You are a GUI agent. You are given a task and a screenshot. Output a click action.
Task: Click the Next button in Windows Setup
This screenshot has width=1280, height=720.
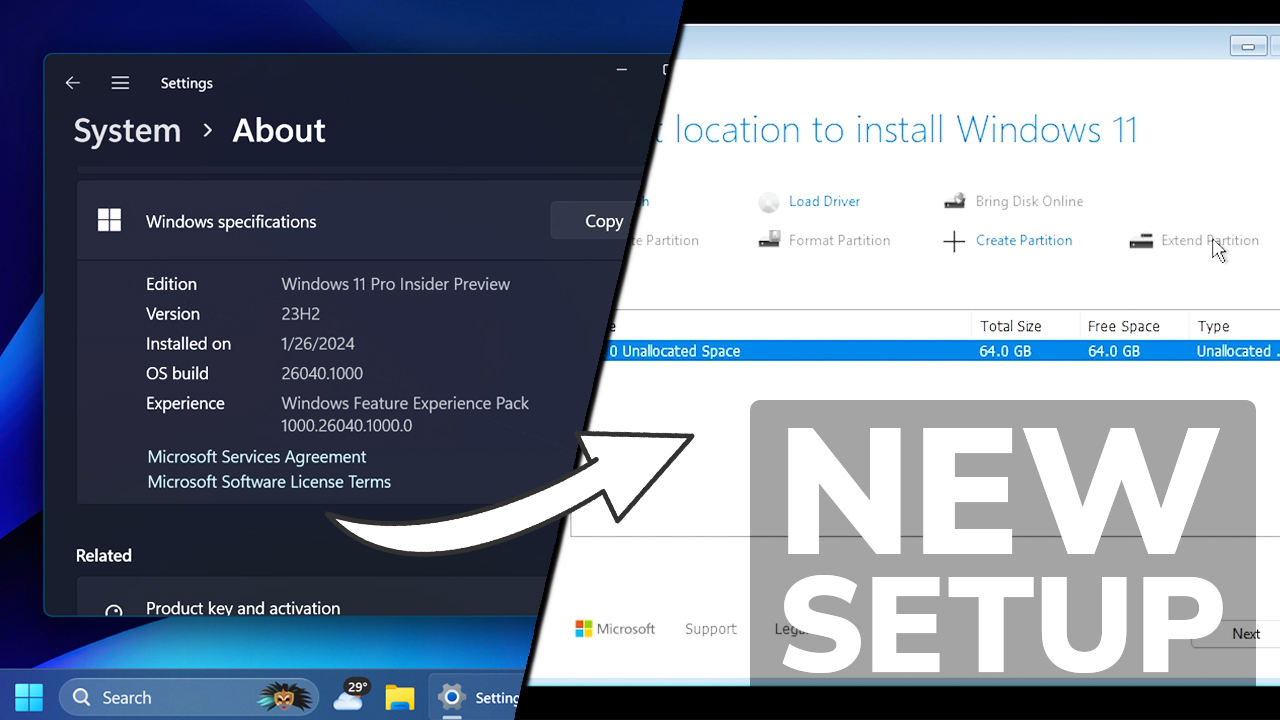click(1245, 633)
